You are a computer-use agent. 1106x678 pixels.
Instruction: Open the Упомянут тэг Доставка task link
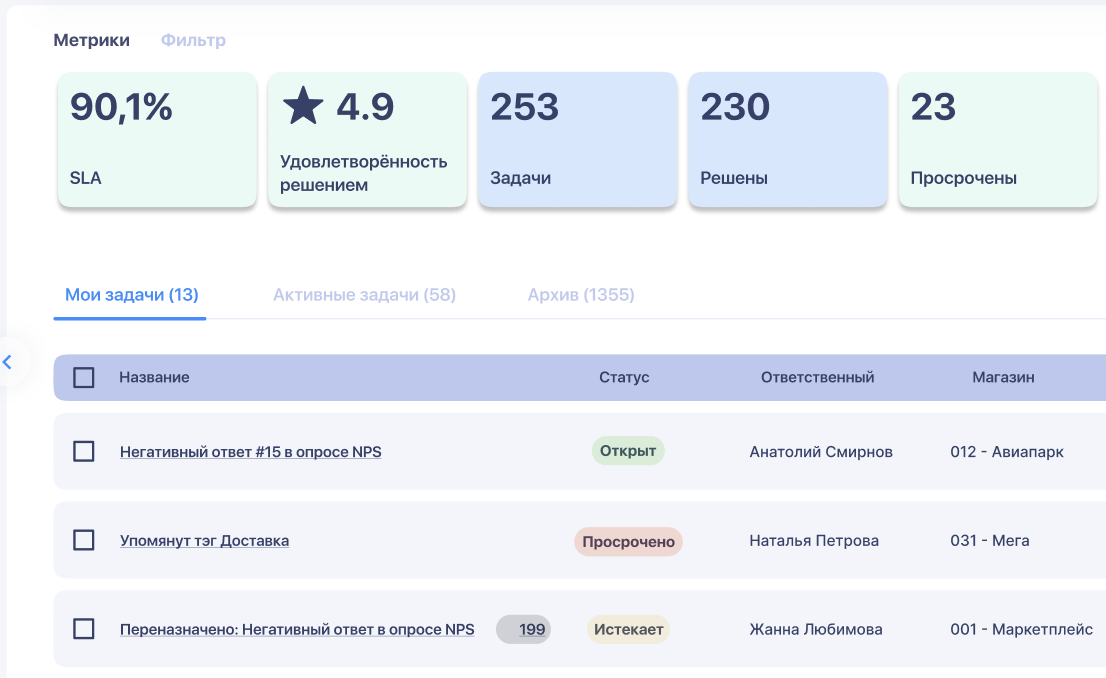pos(204,541)
